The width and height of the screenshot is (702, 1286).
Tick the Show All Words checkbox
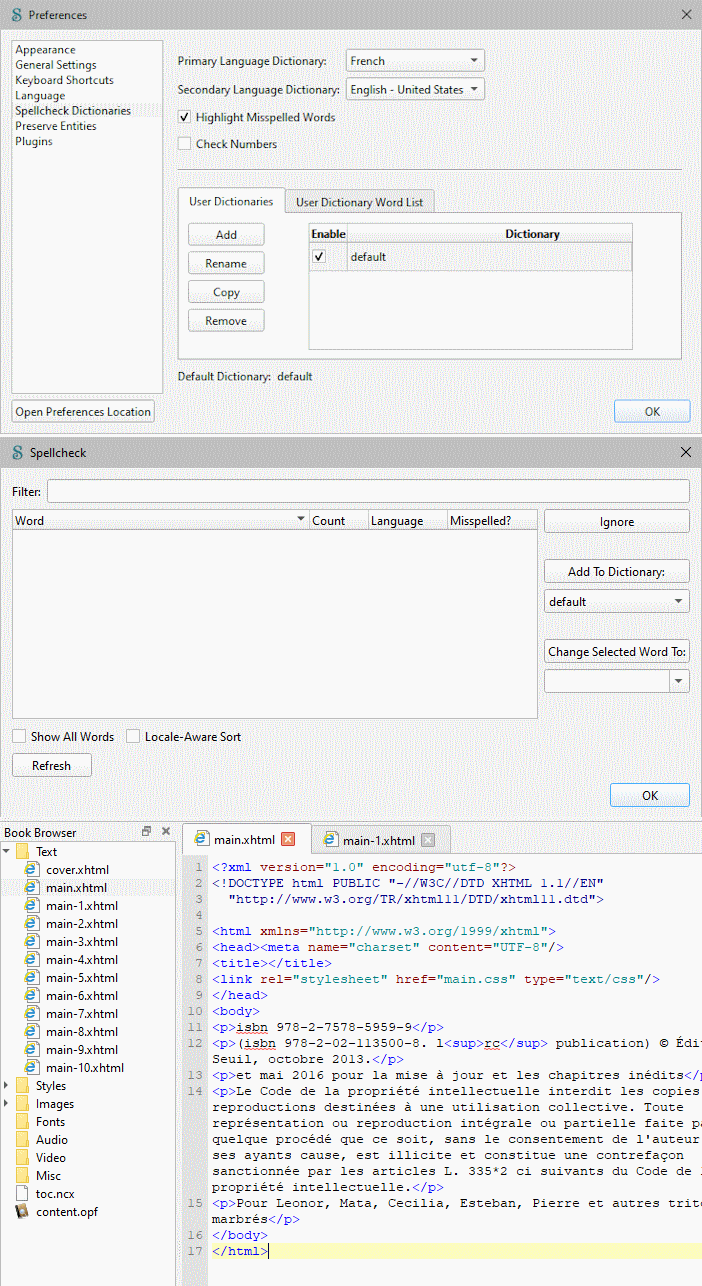pyautogui.click(x=19, y=737)
